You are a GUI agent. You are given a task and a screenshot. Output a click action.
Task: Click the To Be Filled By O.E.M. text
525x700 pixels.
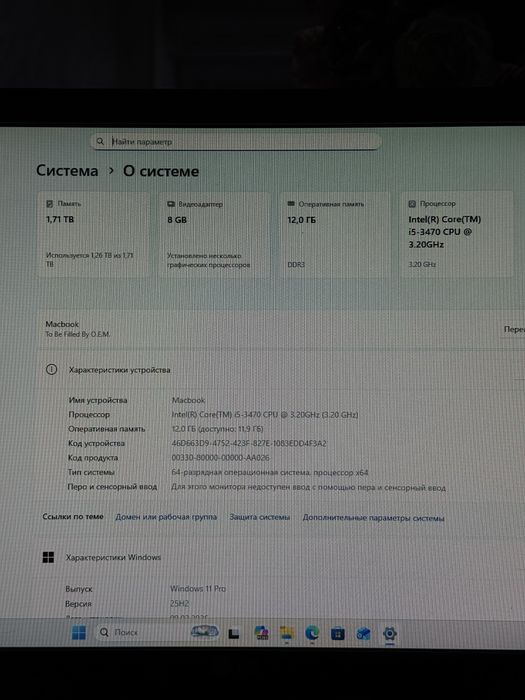point(78,334)
